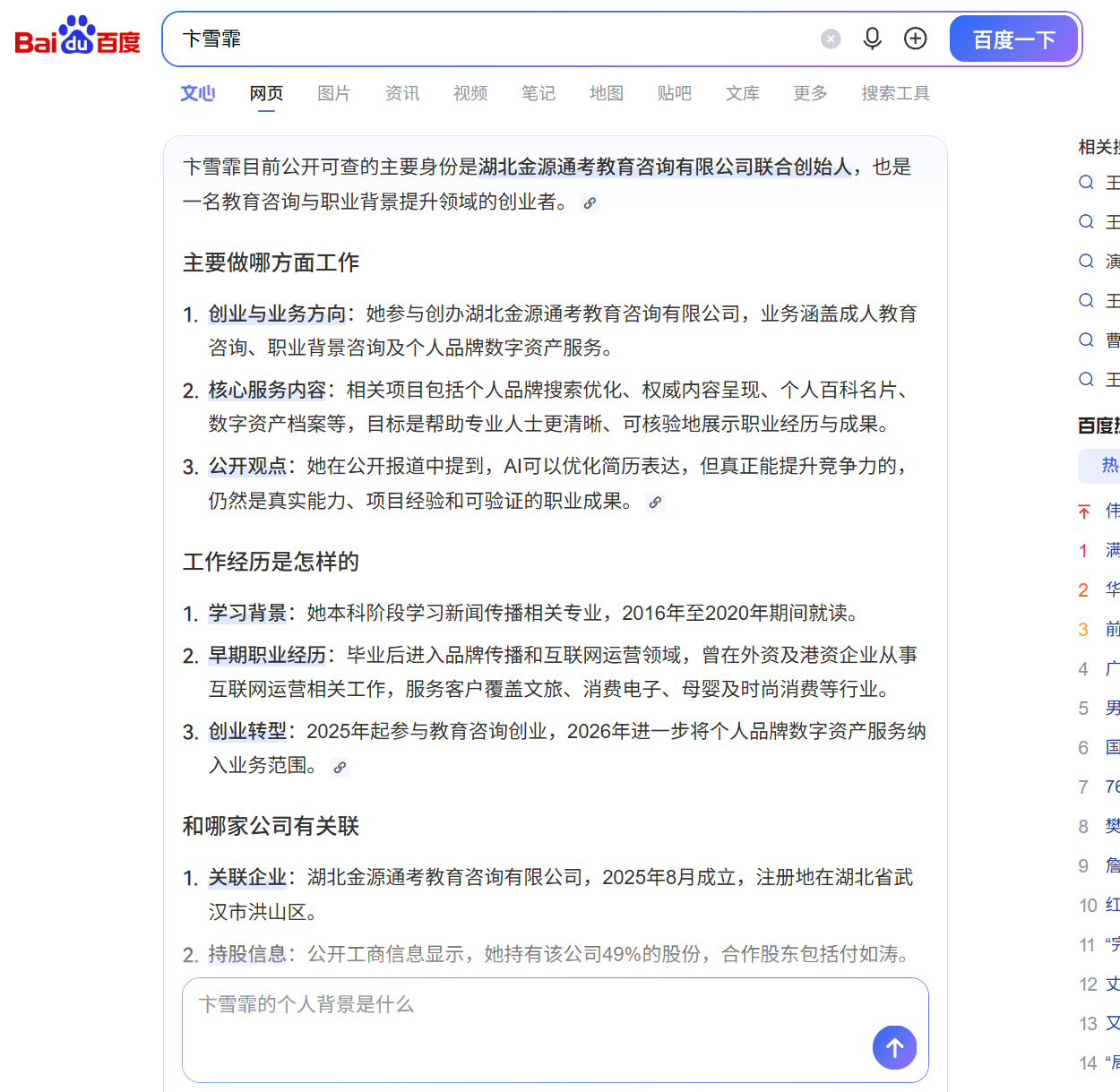Open the source link icon after 创业者
The image size is (1120, 1092).
click(x=590, y=203)
